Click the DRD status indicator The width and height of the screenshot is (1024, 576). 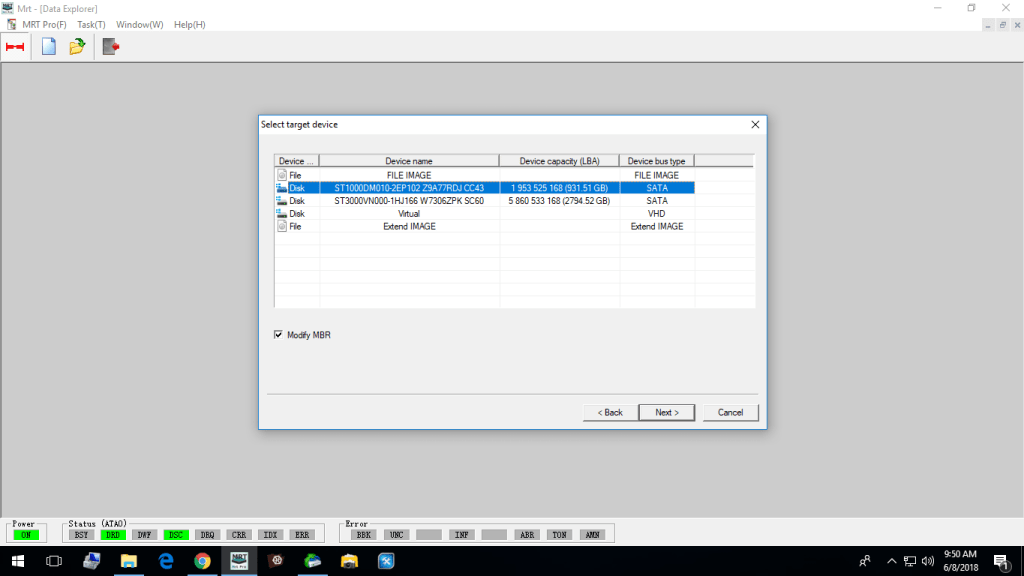tap(113, 535)
